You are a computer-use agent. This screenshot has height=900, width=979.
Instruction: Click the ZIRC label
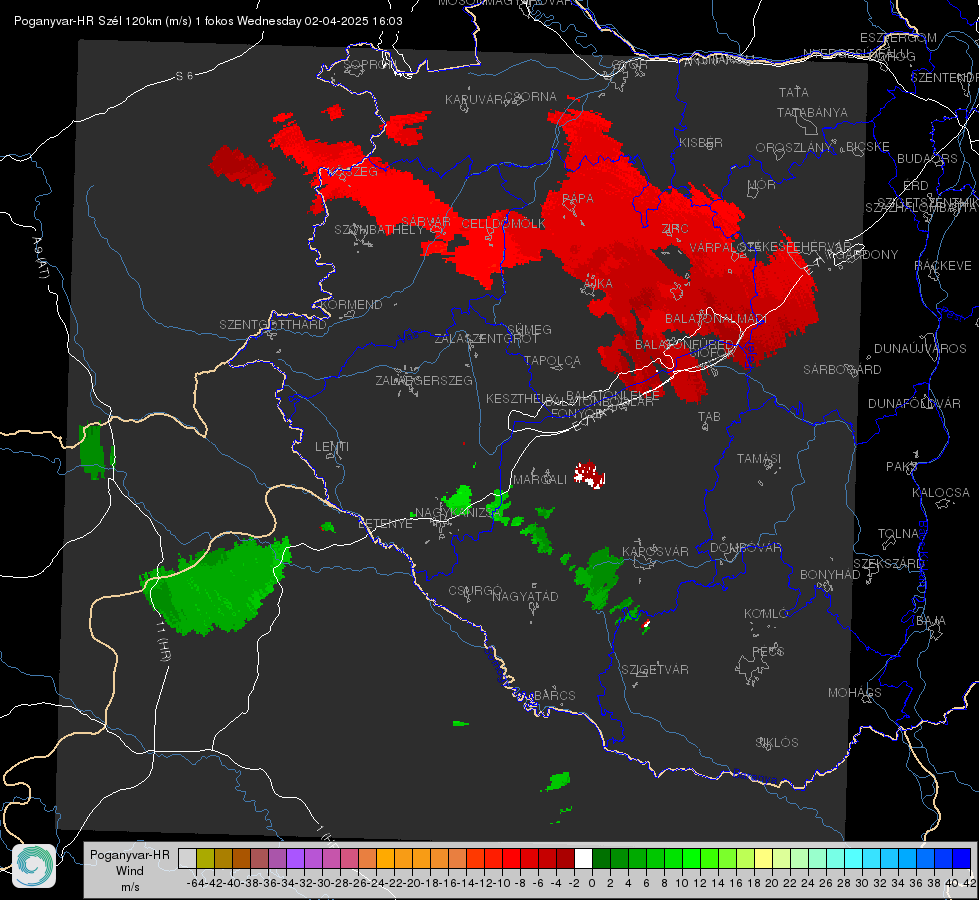[674, 229]
